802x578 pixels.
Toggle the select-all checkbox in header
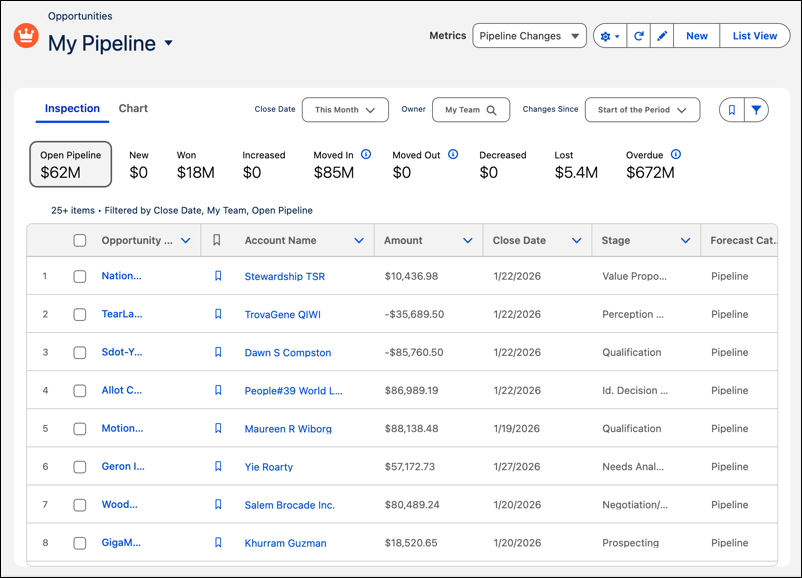80,240
